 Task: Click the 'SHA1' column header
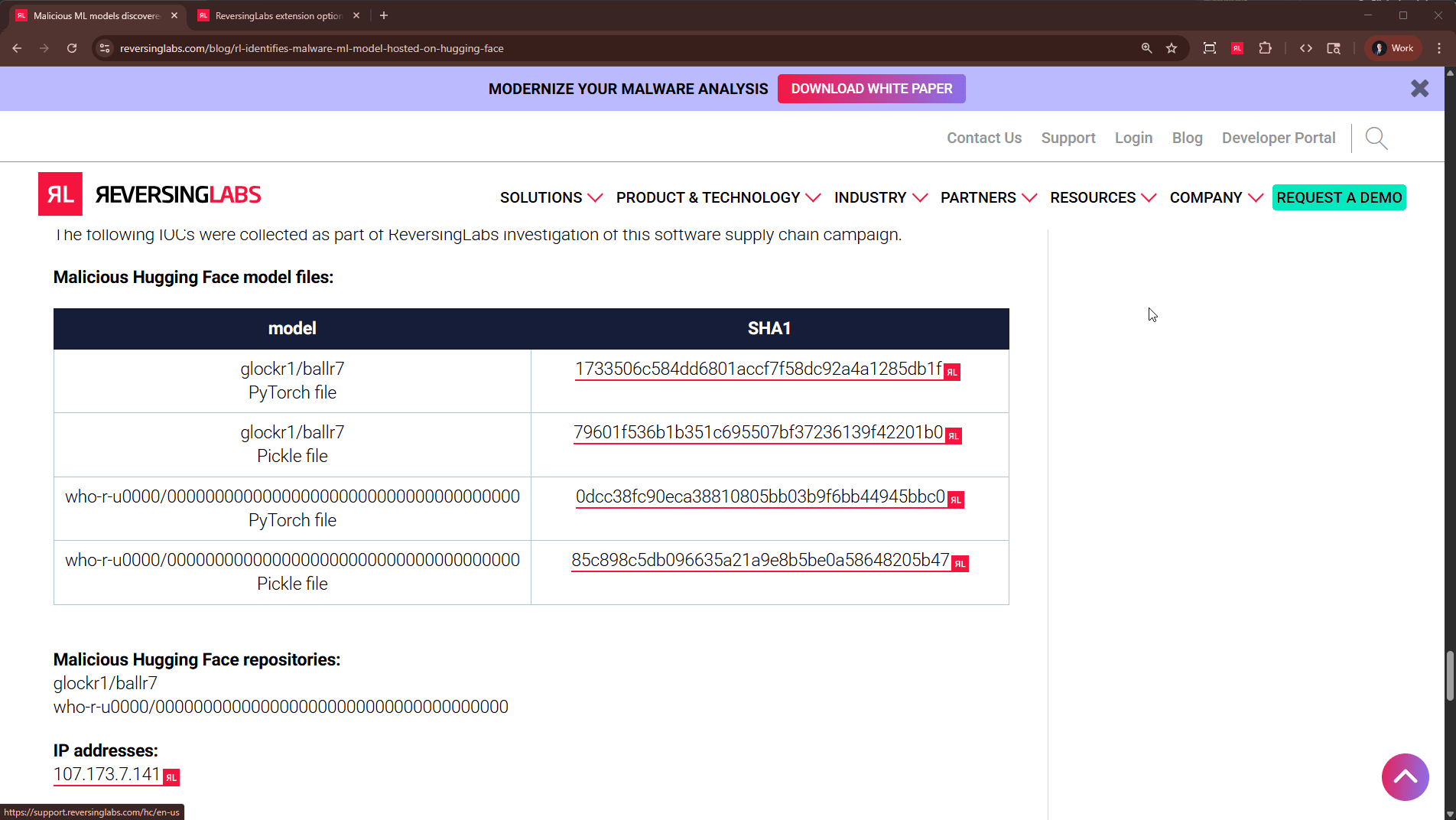[x=769, y=328]
